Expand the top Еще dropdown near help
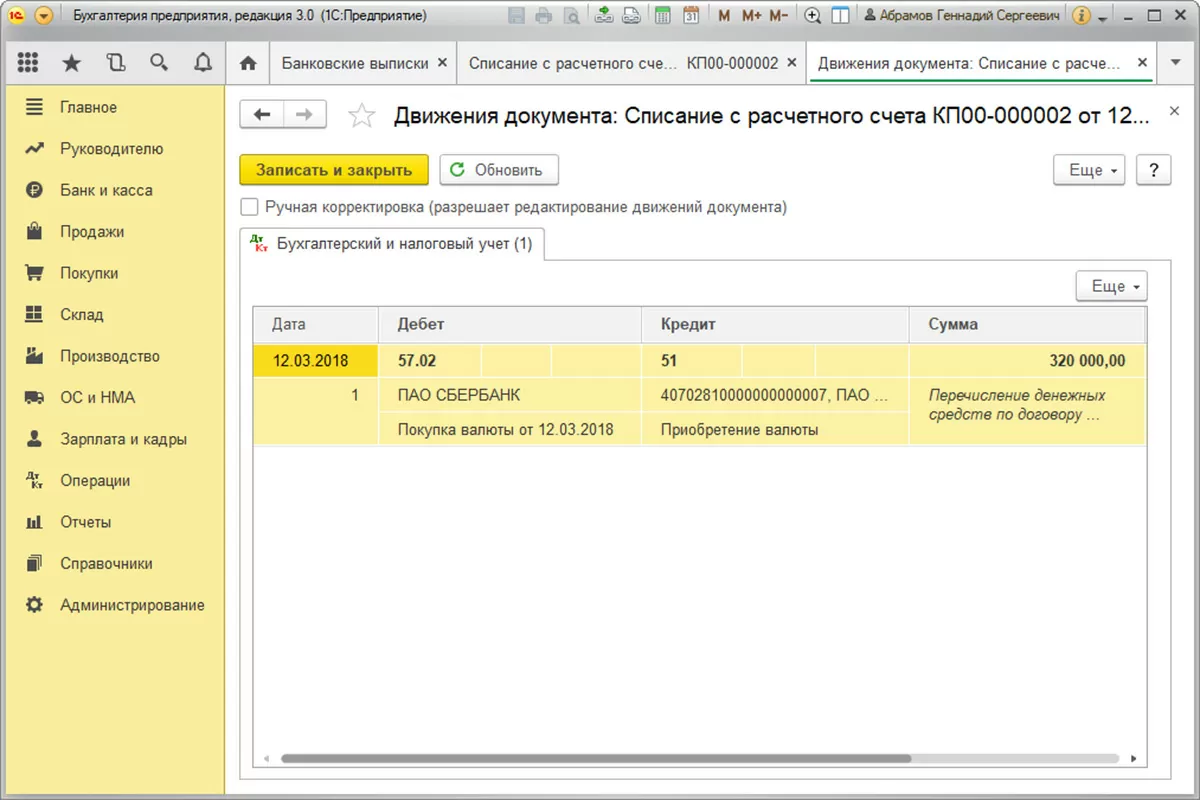This screenshot has height=800, width=1200. pos(1089,170)
